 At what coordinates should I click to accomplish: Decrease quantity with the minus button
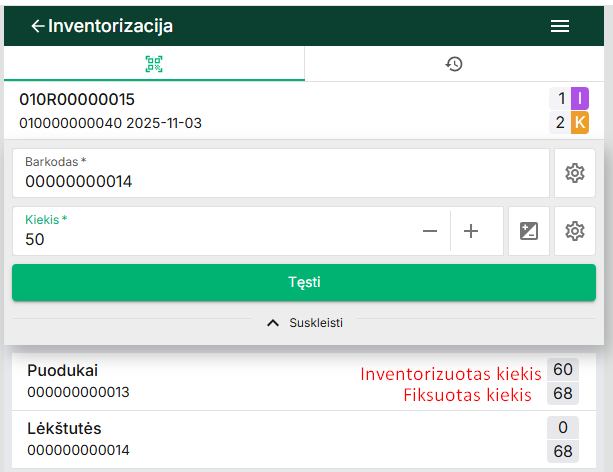(430, 231)
